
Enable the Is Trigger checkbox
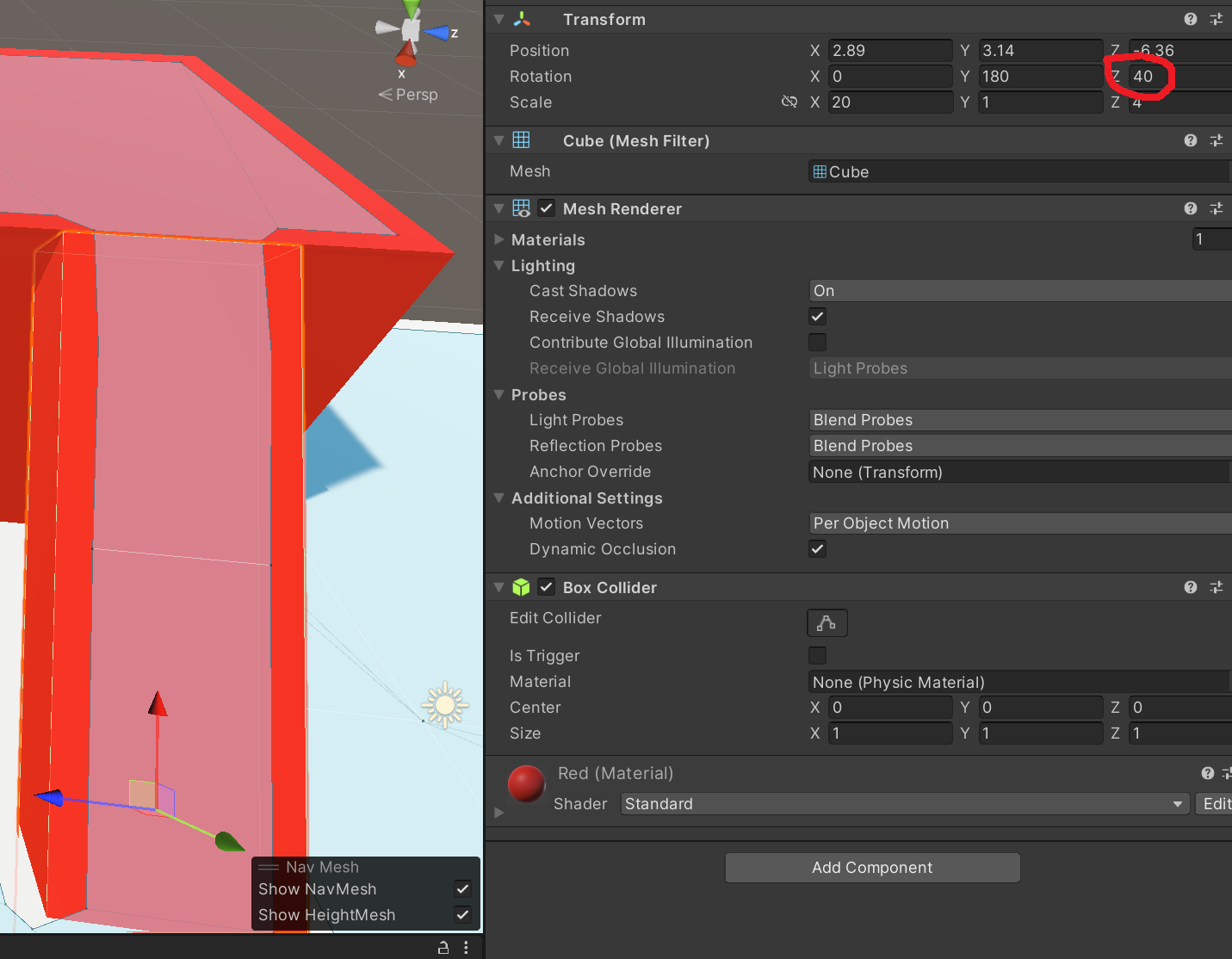(818, 656)
